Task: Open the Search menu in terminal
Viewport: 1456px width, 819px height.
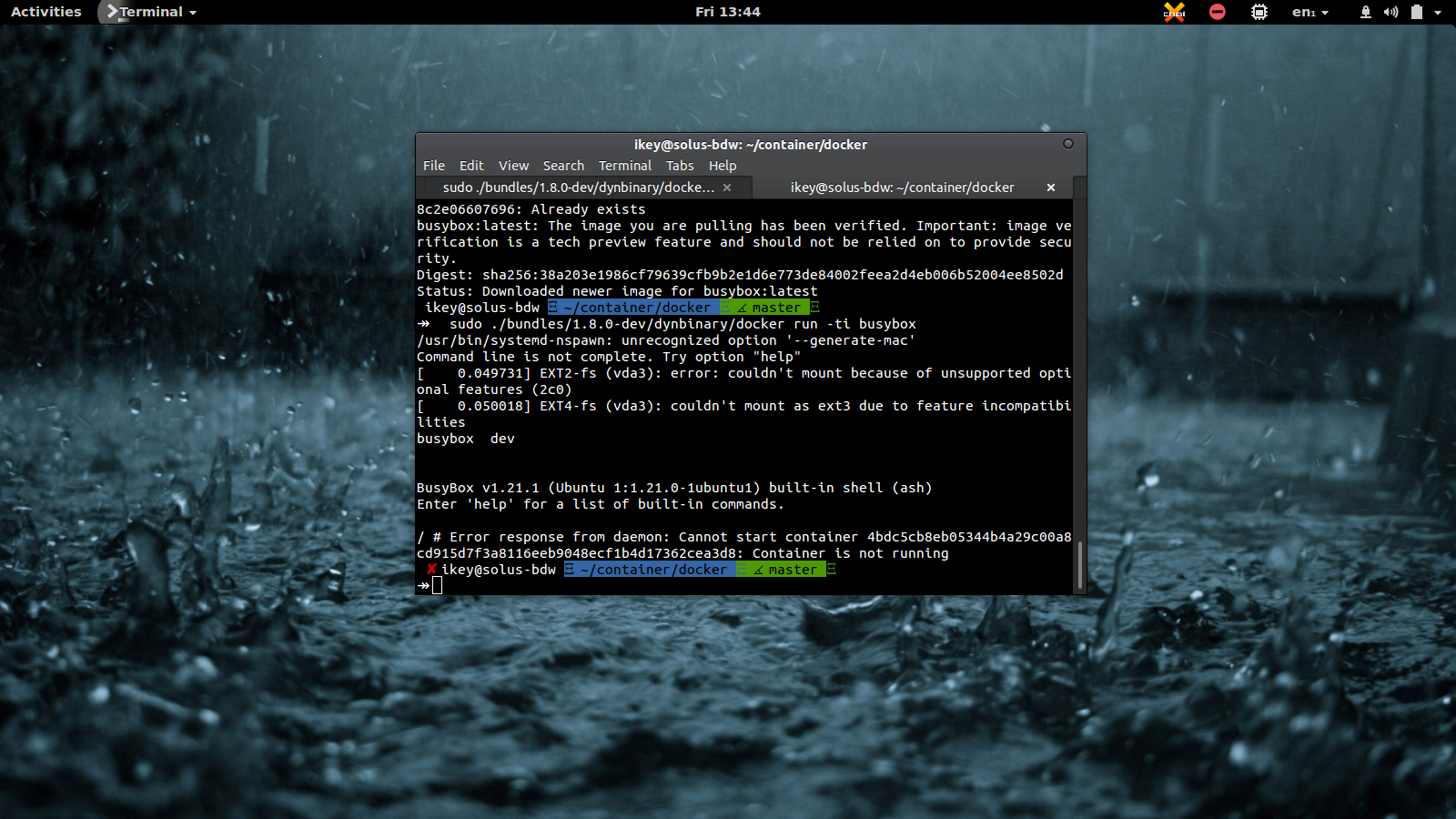Action: coord(563,166)
